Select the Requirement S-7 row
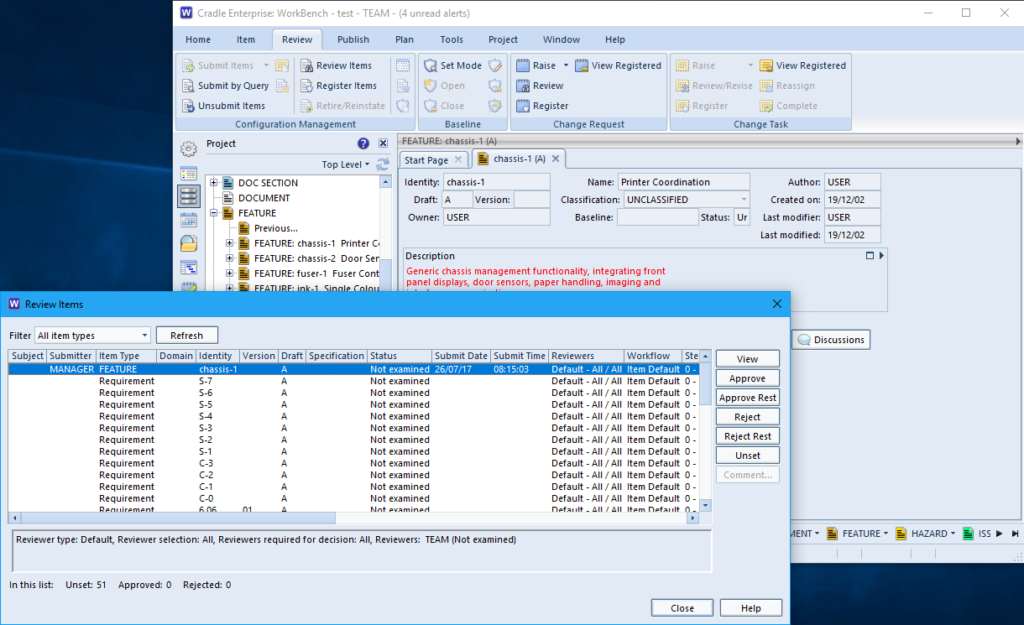The width and height of the screenshot is (1024, 625). [x=353, y=381]
